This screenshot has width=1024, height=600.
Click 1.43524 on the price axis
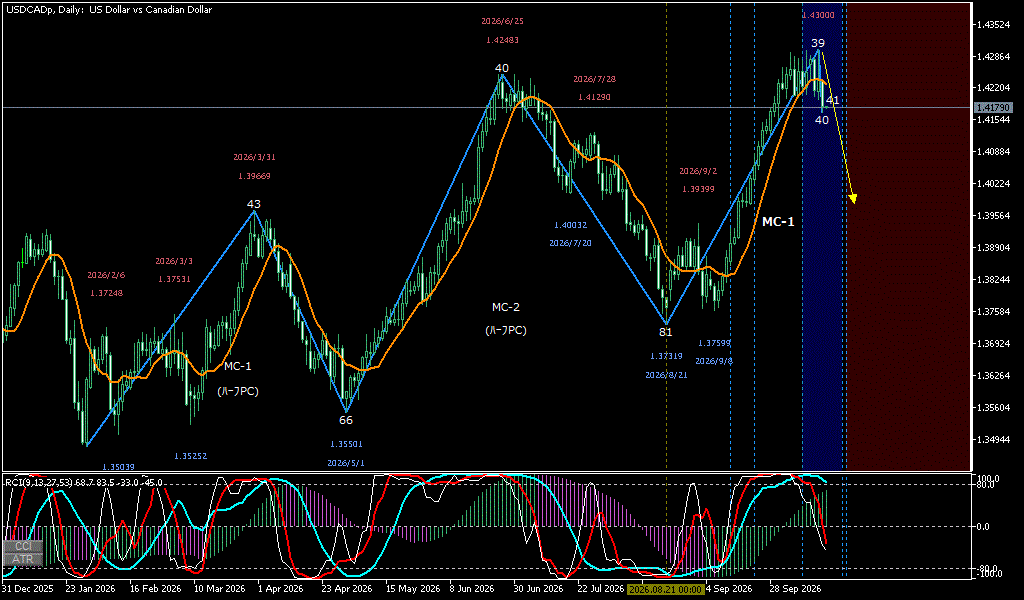[x=993, y=25]
